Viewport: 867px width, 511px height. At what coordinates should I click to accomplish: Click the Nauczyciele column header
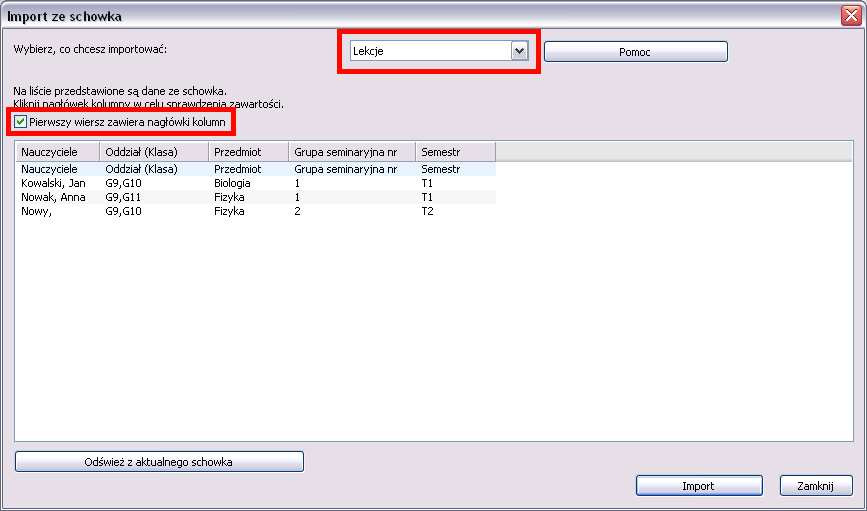coord(57,151)
